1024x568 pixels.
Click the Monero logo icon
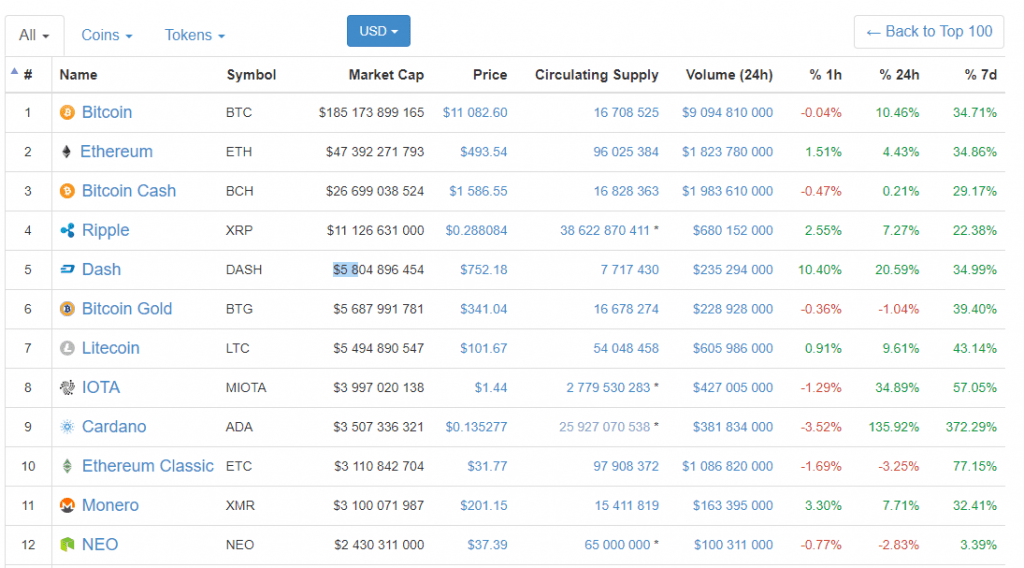point(68,506)
